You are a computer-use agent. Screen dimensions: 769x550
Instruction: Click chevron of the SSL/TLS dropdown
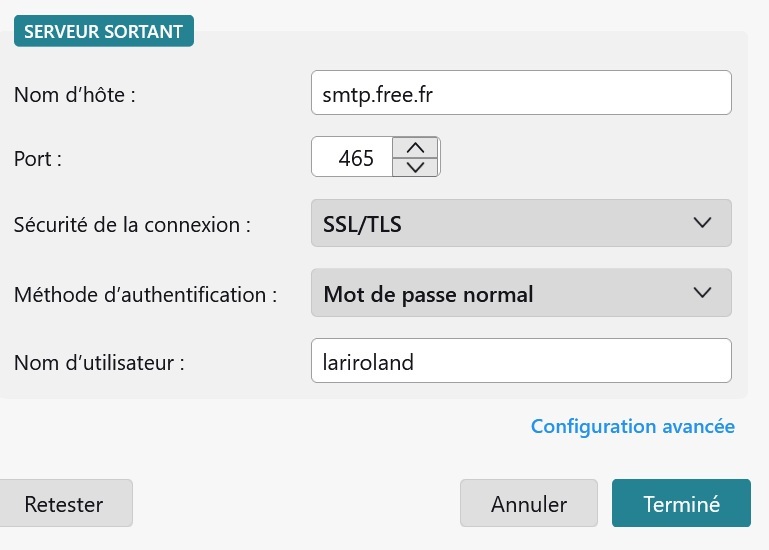[x=702, y=223]
